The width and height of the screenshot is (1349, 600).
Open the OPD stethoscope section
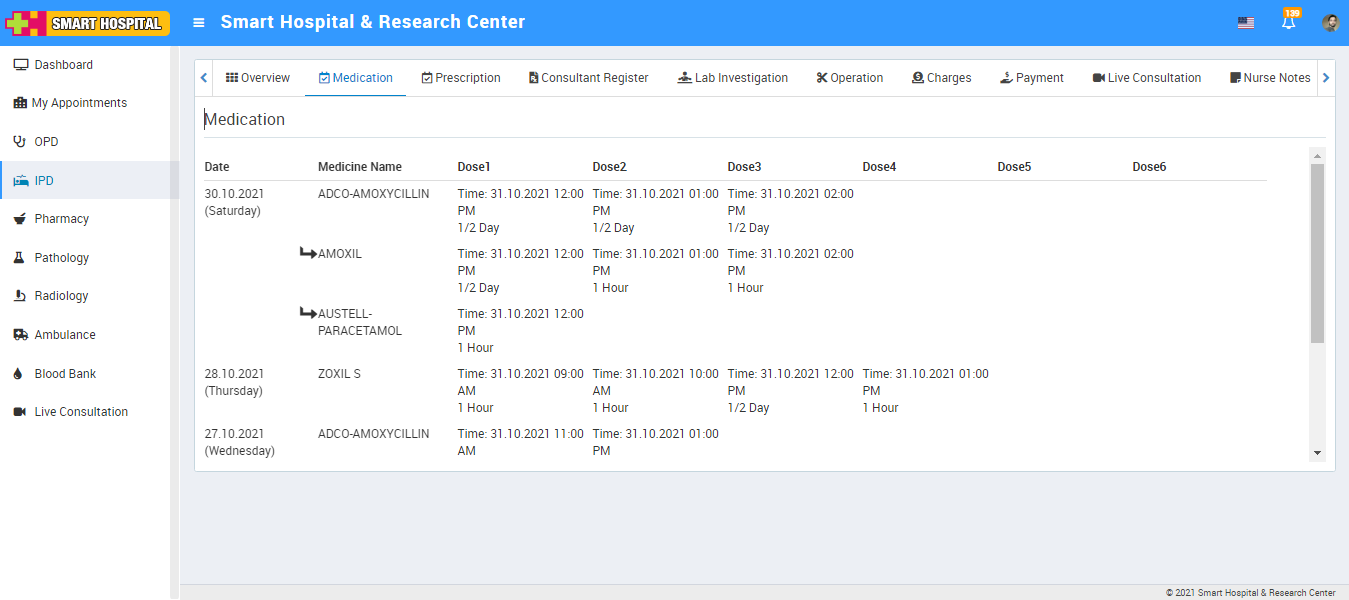(x=46, y=142)
